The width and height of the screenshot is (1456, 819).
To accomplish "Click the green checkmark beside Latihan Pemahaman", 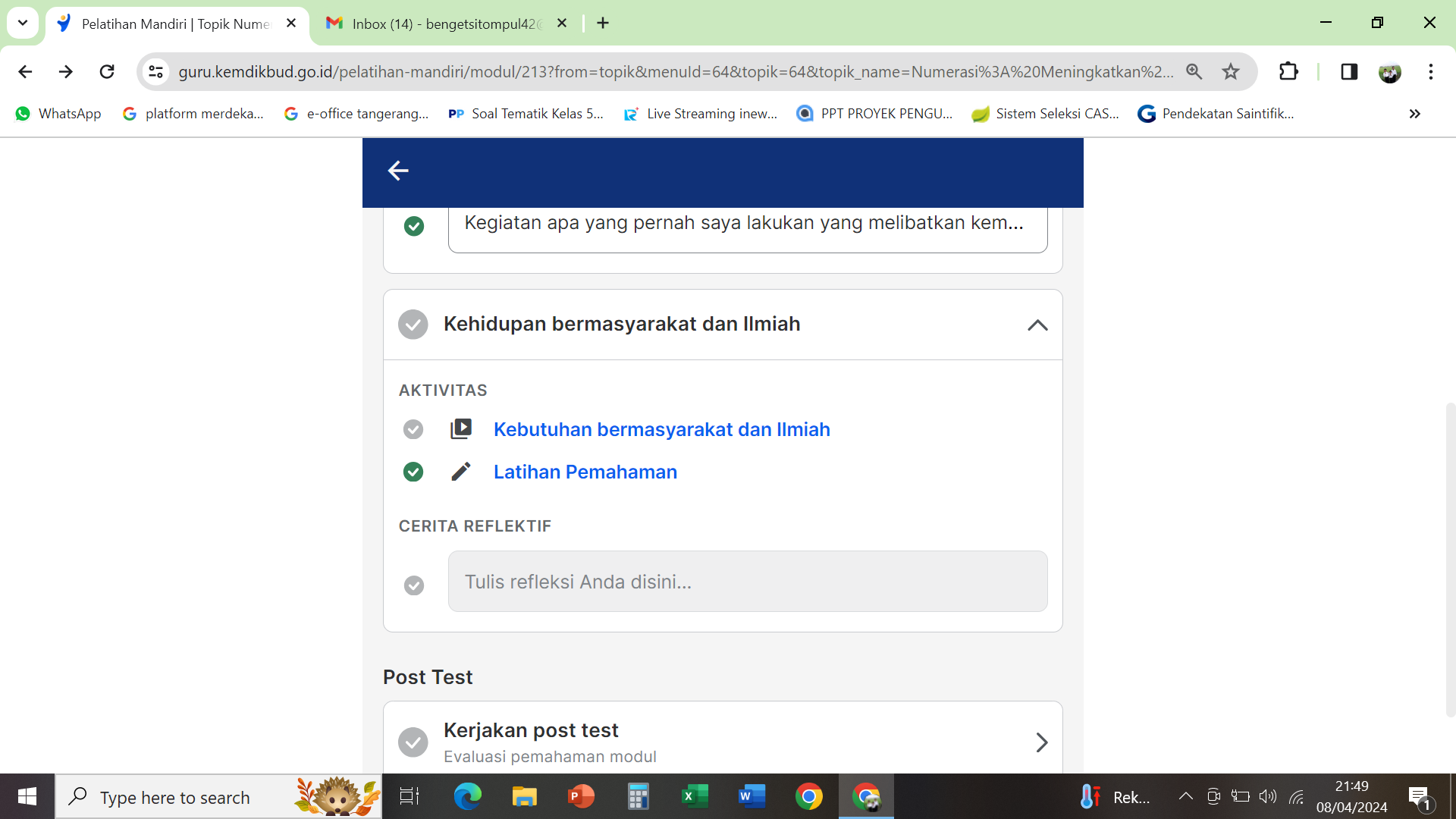I will [413, 472].
